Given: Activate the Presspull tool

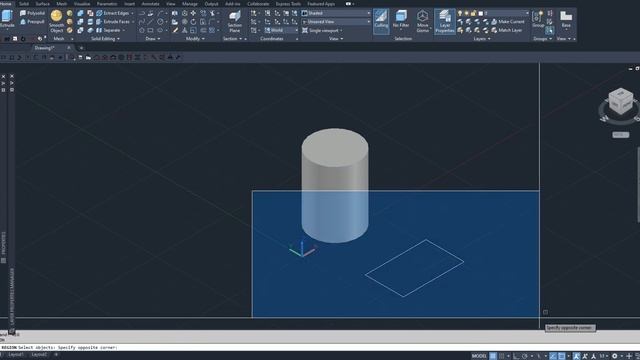Looking at the screenshot, I should click(x=32, y=22).
